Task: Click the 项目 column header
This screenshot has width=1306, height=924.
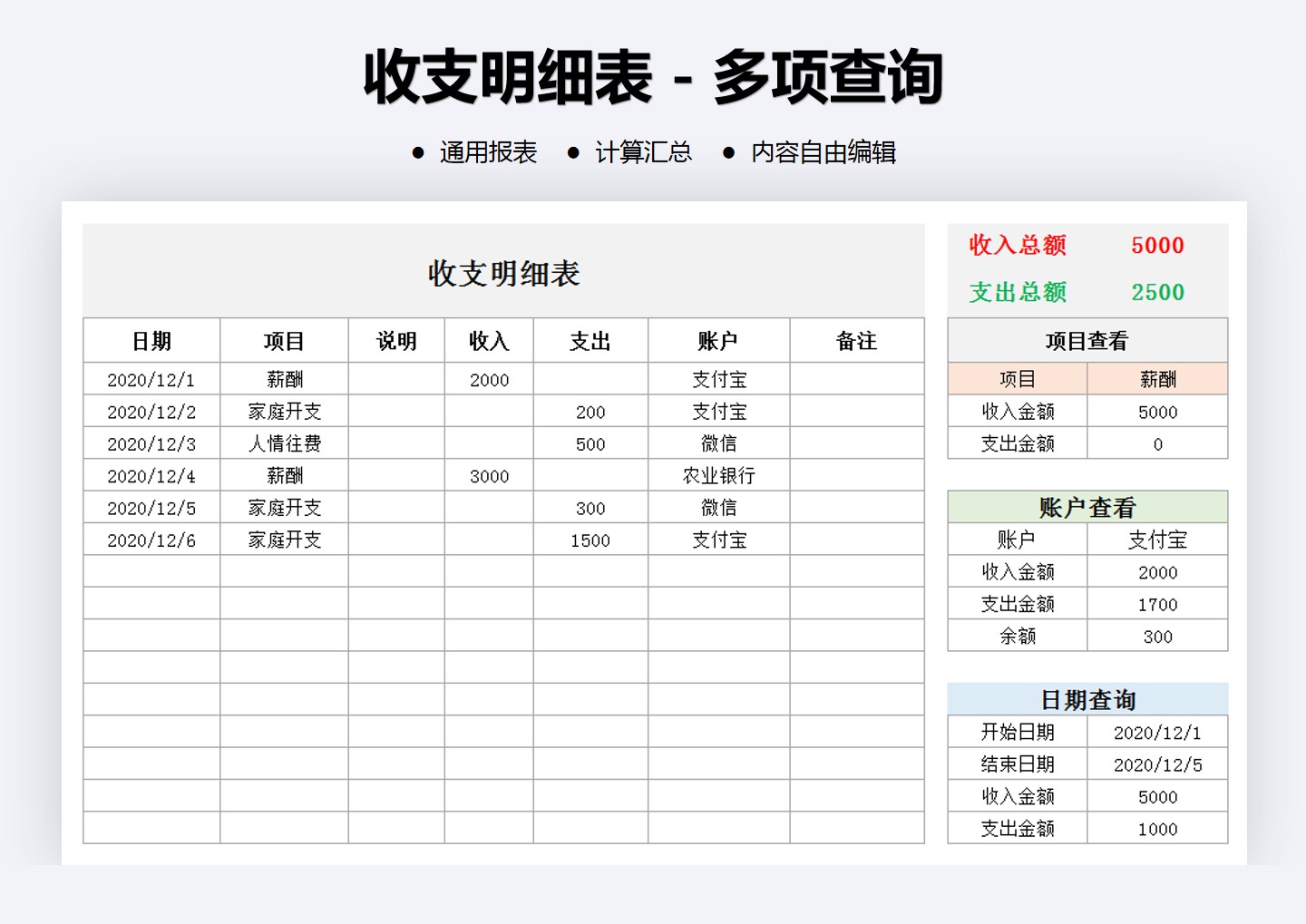Action: (x=284, y=340)
